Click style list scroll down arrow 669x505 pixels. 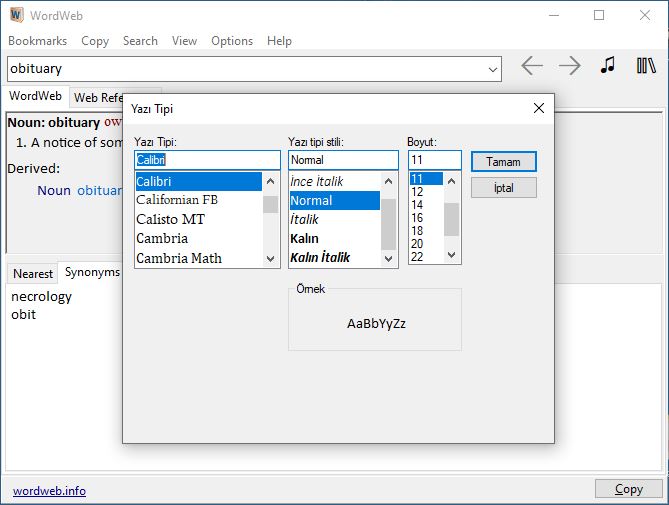click(388, 258)
